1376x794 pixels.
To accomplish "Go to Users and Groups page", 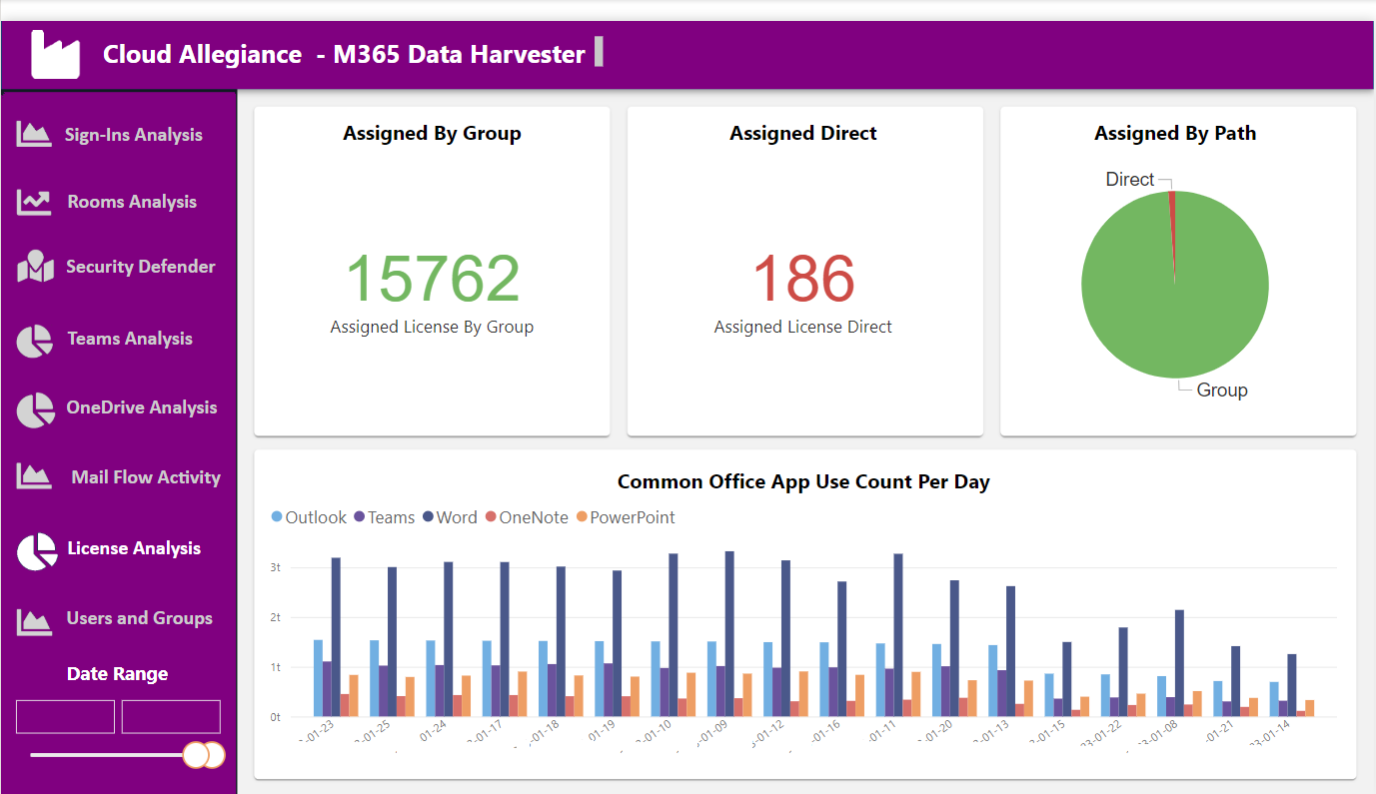I will pyautogui.click(x=139, y=618).
